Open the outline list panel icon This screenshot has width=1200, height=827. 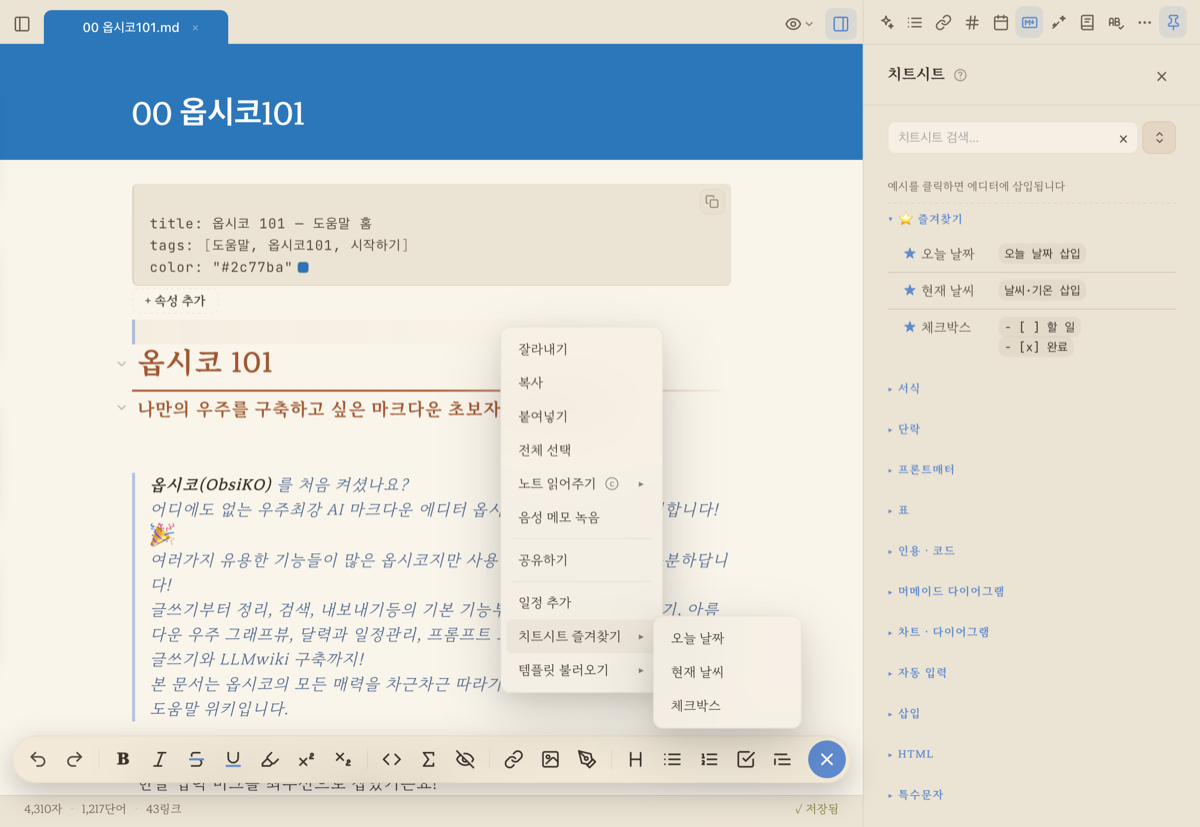click(915, 23)
